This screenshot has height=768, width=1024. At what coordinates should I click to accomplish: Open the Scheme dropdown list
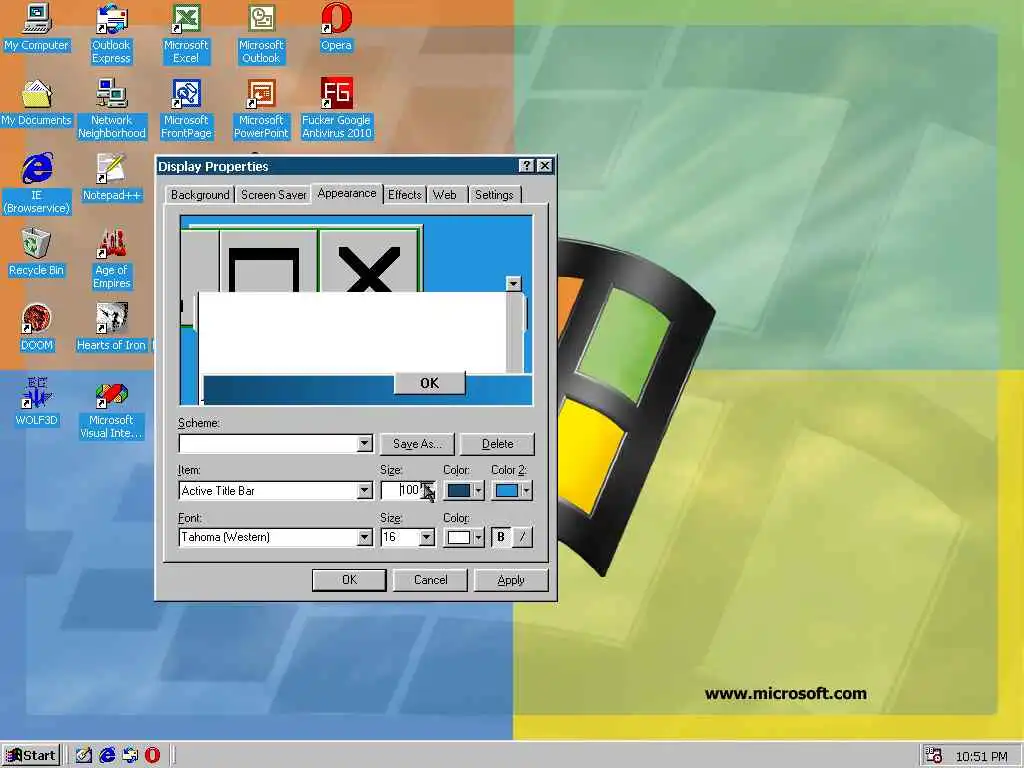365,443
